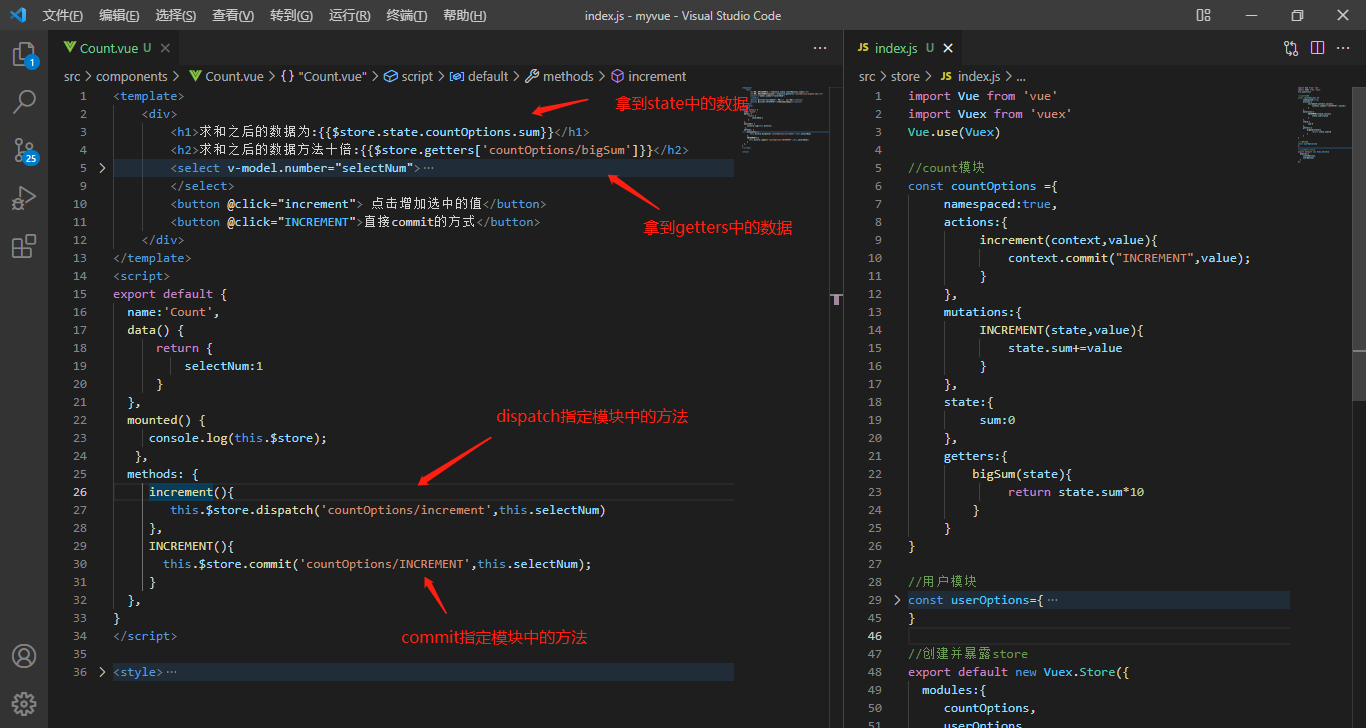Screen dimensions: 1366x728
Task: Open the store breadcrumb in index.js editor
Action: (905, 76)
